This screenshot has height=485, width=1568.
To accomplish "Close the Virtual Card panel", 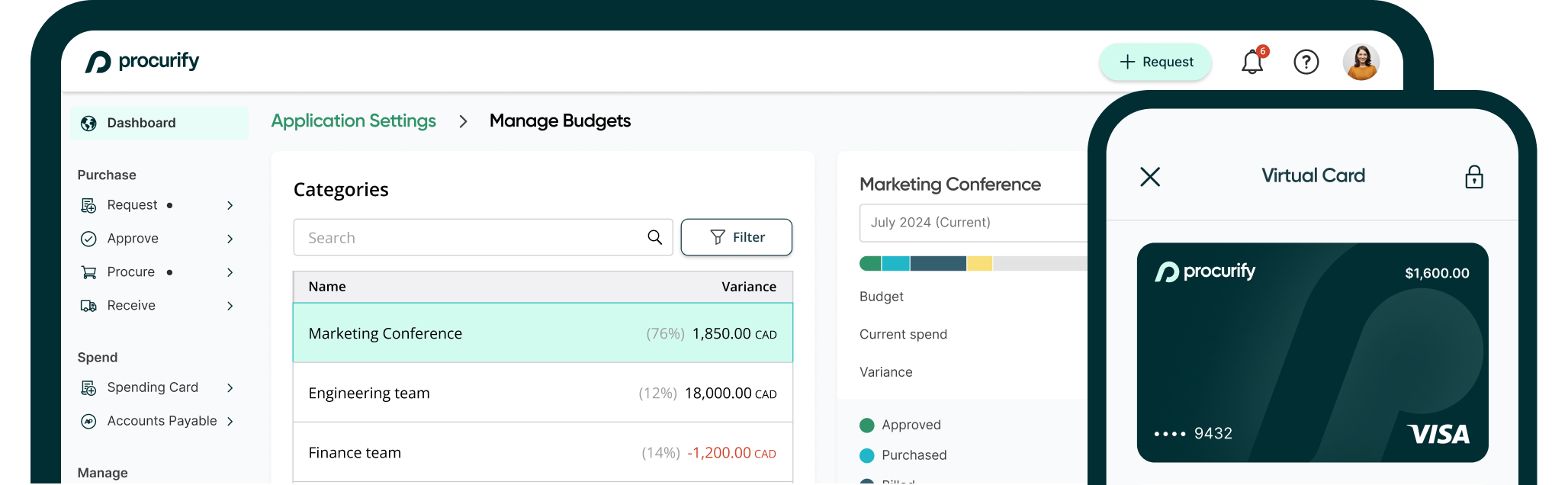I will coord(1150,177).
